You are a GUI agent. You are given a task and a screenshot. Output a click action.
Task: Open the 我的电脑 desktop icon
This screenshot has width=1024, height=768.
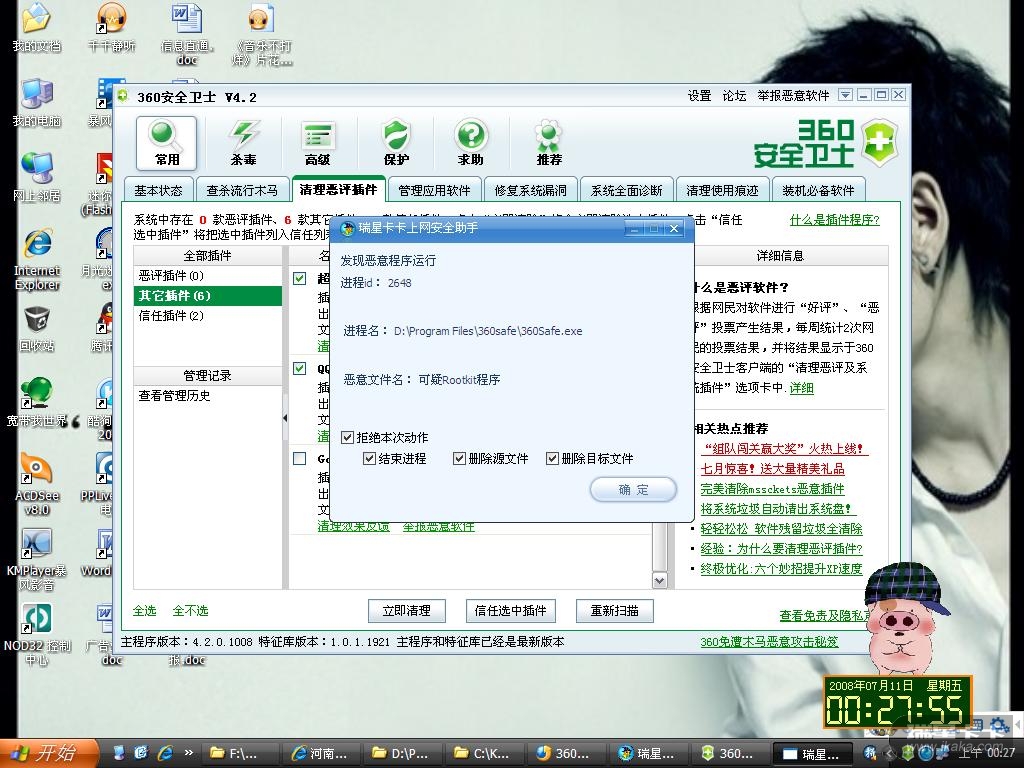(37, 103)
